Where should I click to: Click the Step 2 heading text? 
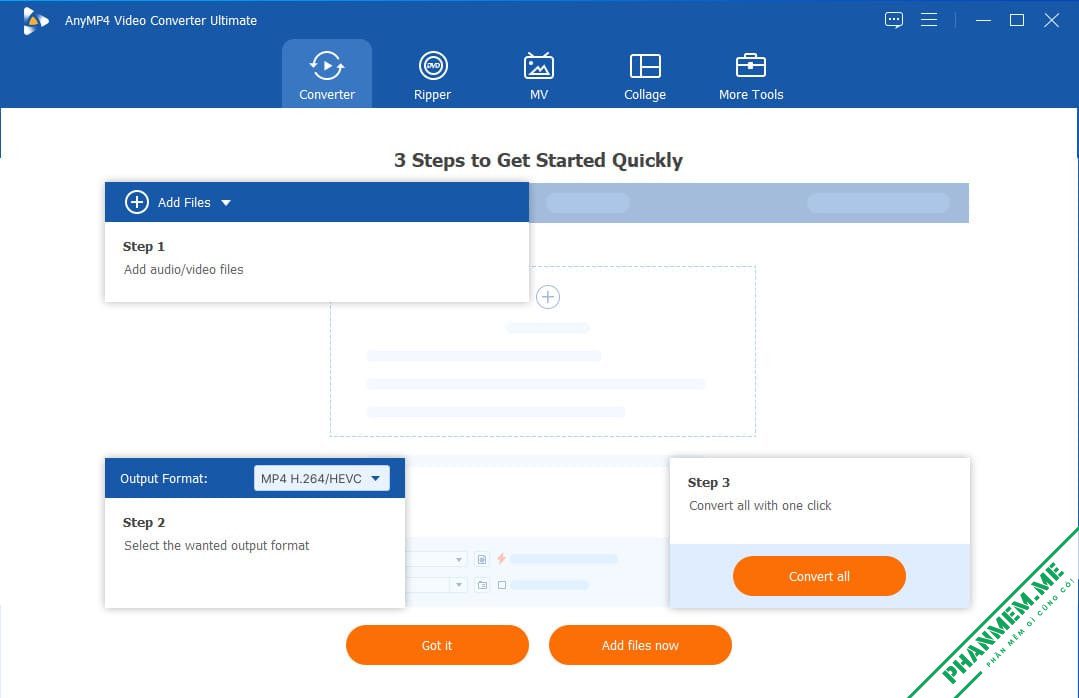(144, 522)
